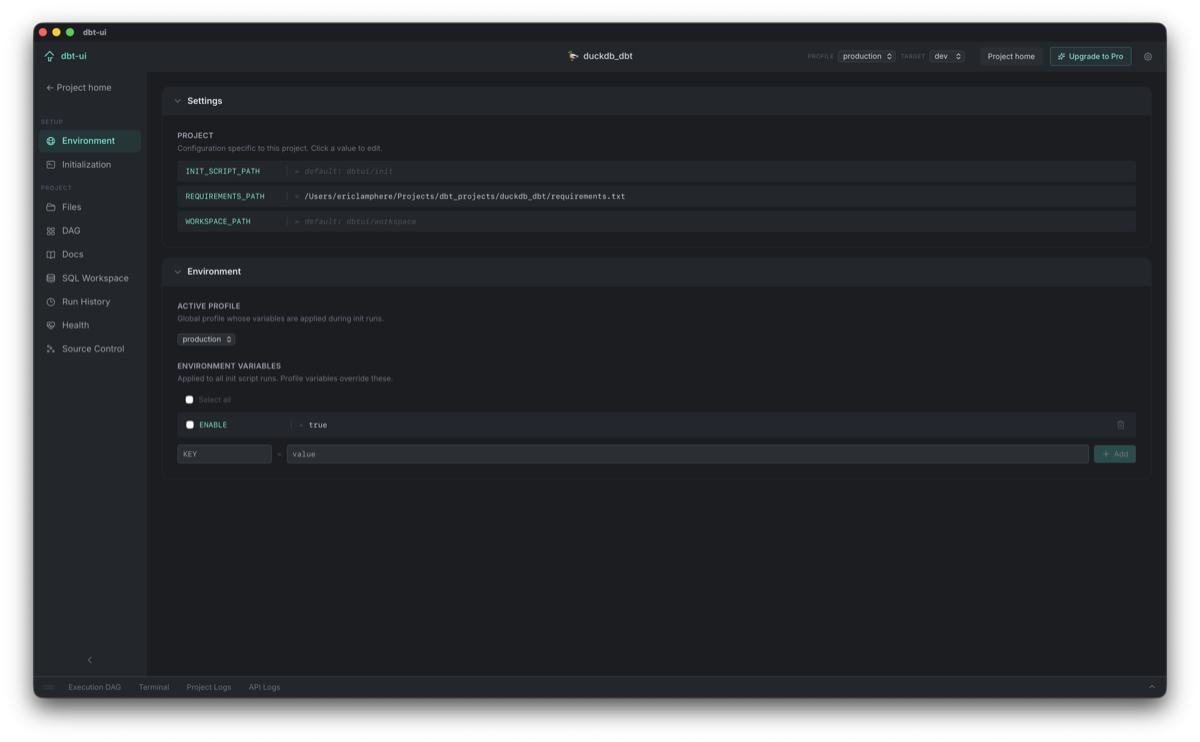Go to Initialization in the sidebar
Image resolution: width=1200 pixels, height=742 pixels.
[90, 165]
